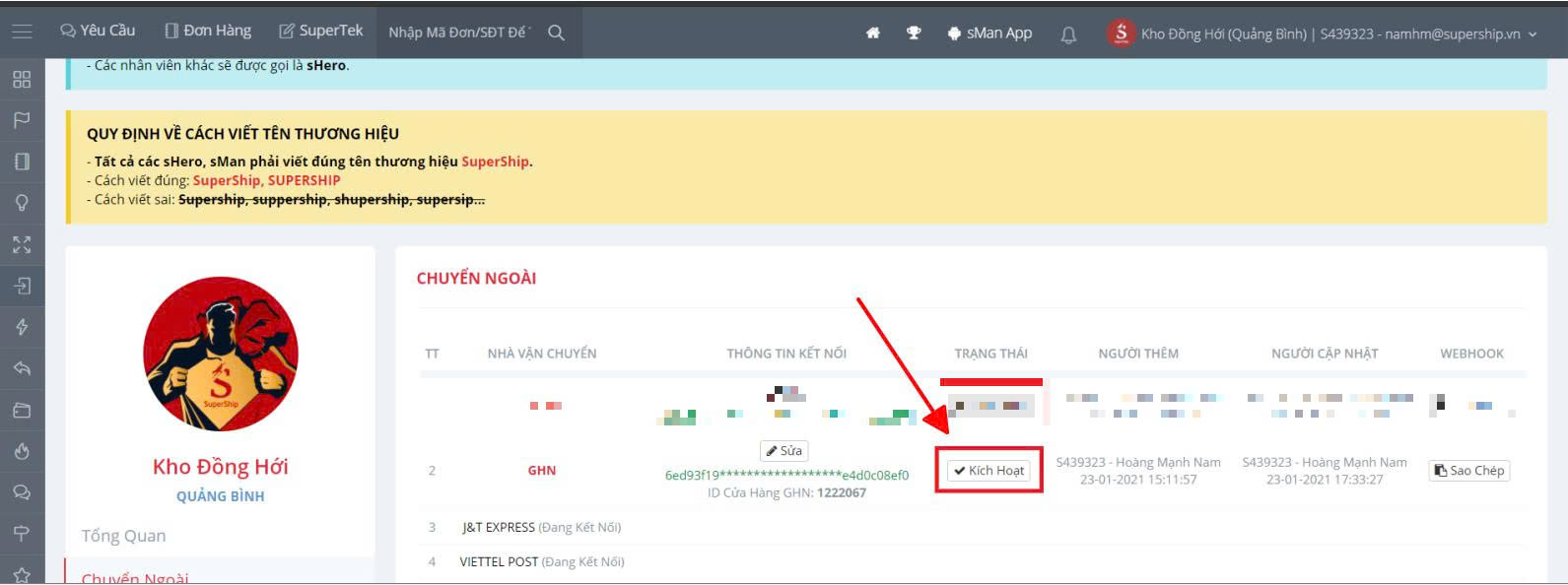Open notifications bell icon

click(x=1068, y=34)
